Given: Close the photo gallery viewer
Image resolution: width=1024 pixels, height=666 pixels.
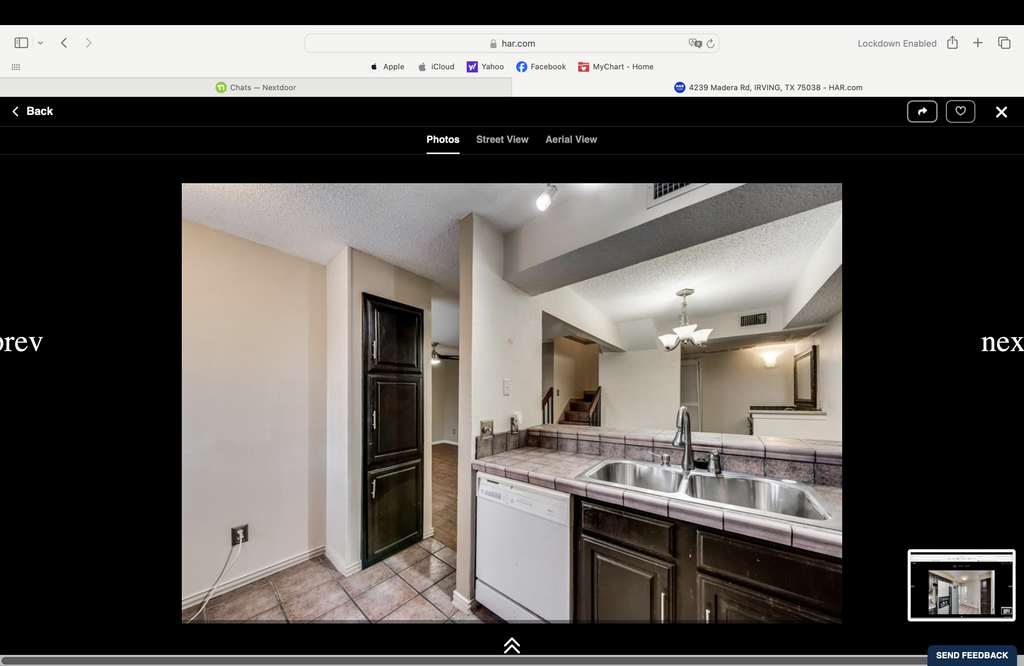Looking at the screenshot, I should point(1001,112).
